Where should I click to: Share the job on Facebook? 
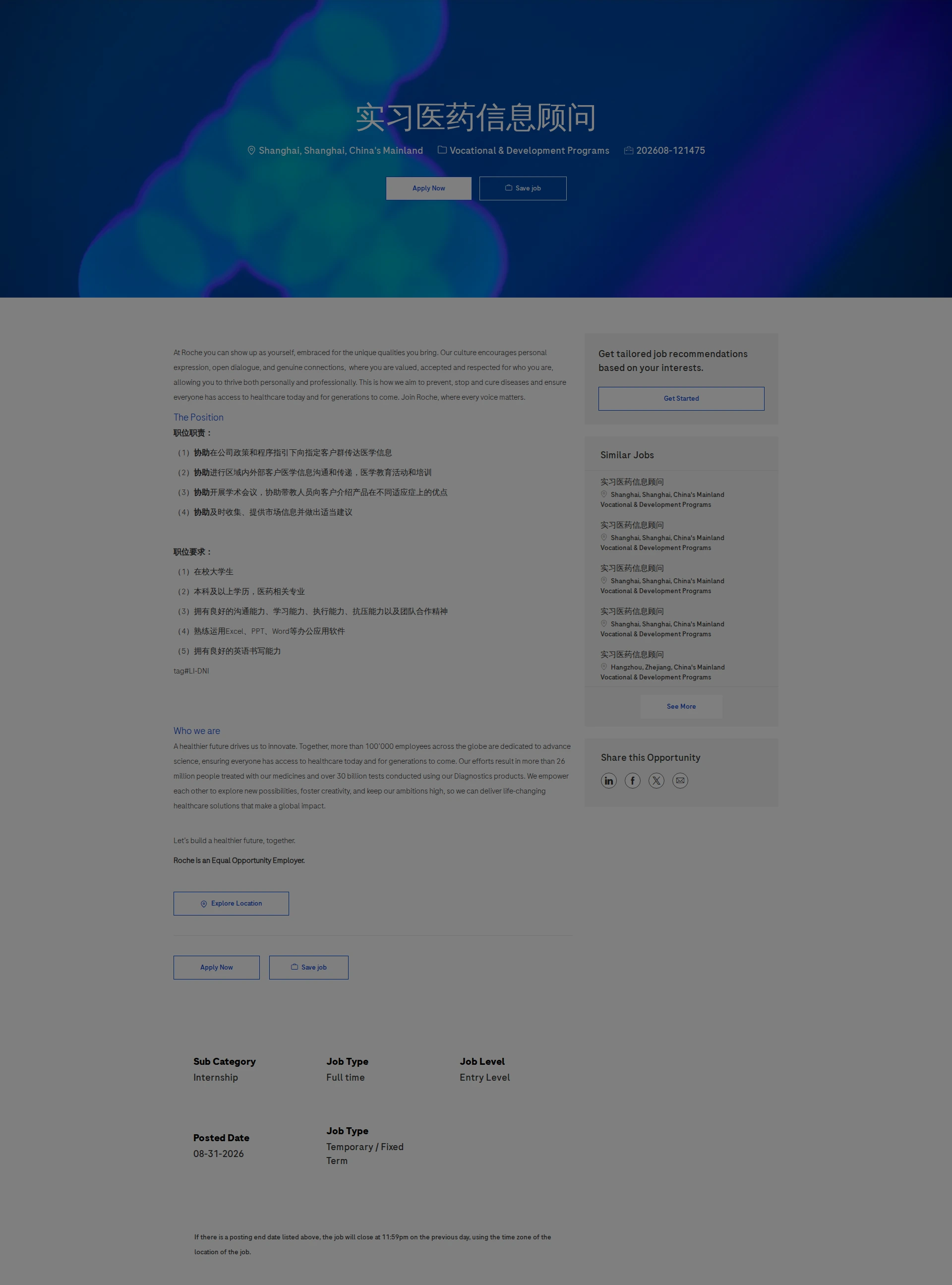pos(632,781)
